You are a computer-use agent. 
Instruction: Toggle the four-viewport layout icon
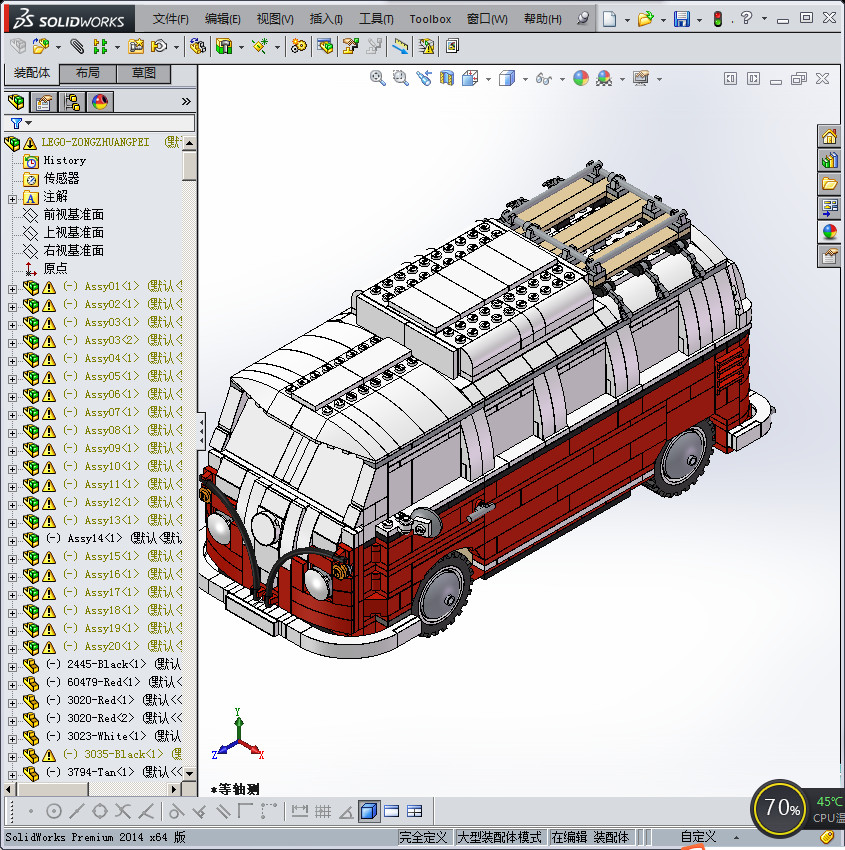coord(415,812)
